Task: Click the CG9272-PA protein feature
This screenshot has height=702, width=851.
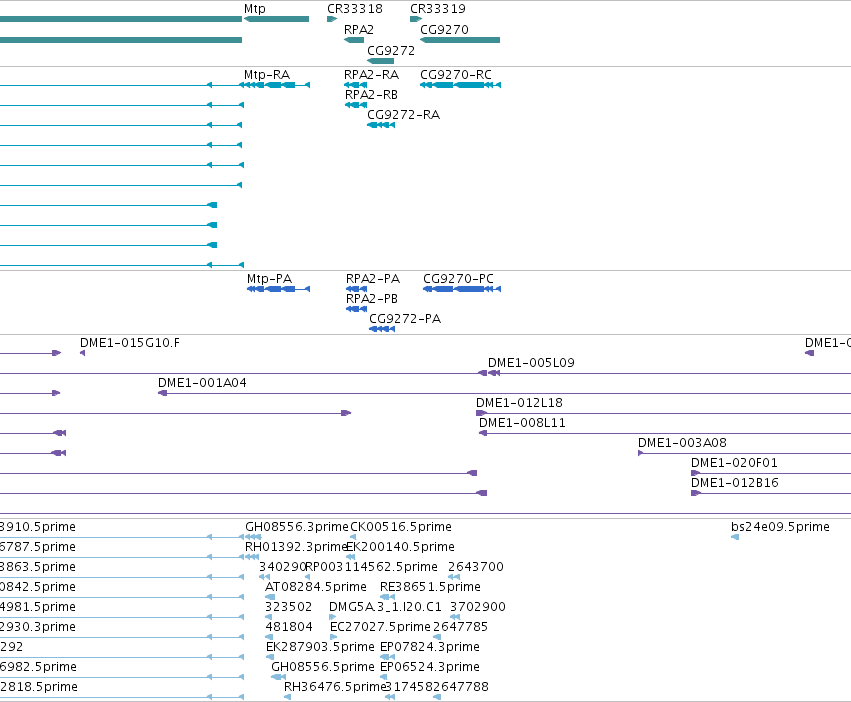Action: [382, 329]
